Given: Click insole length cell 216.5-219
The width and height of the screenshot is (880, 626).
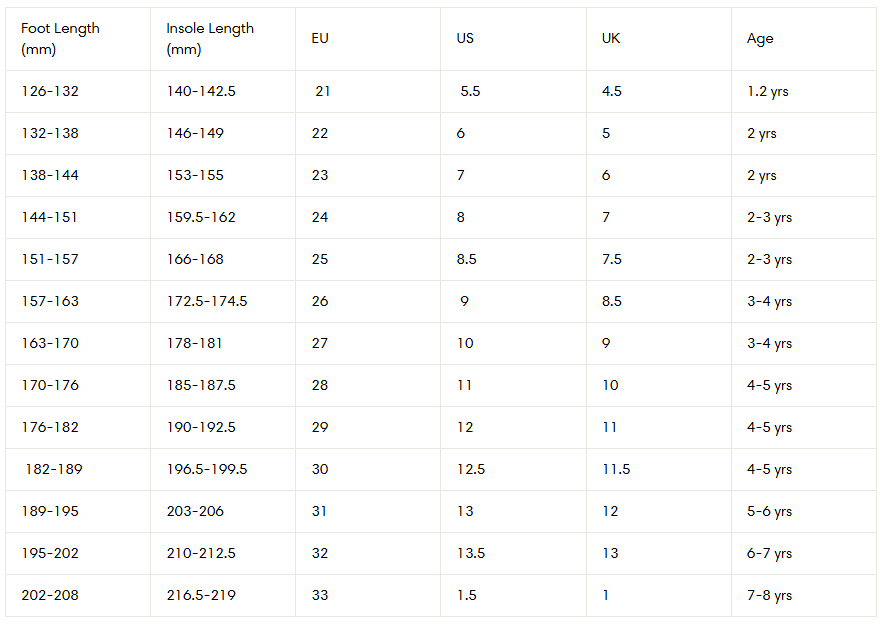Looking at the screenshot, I should pyautogui.click(x=201, y=595).
